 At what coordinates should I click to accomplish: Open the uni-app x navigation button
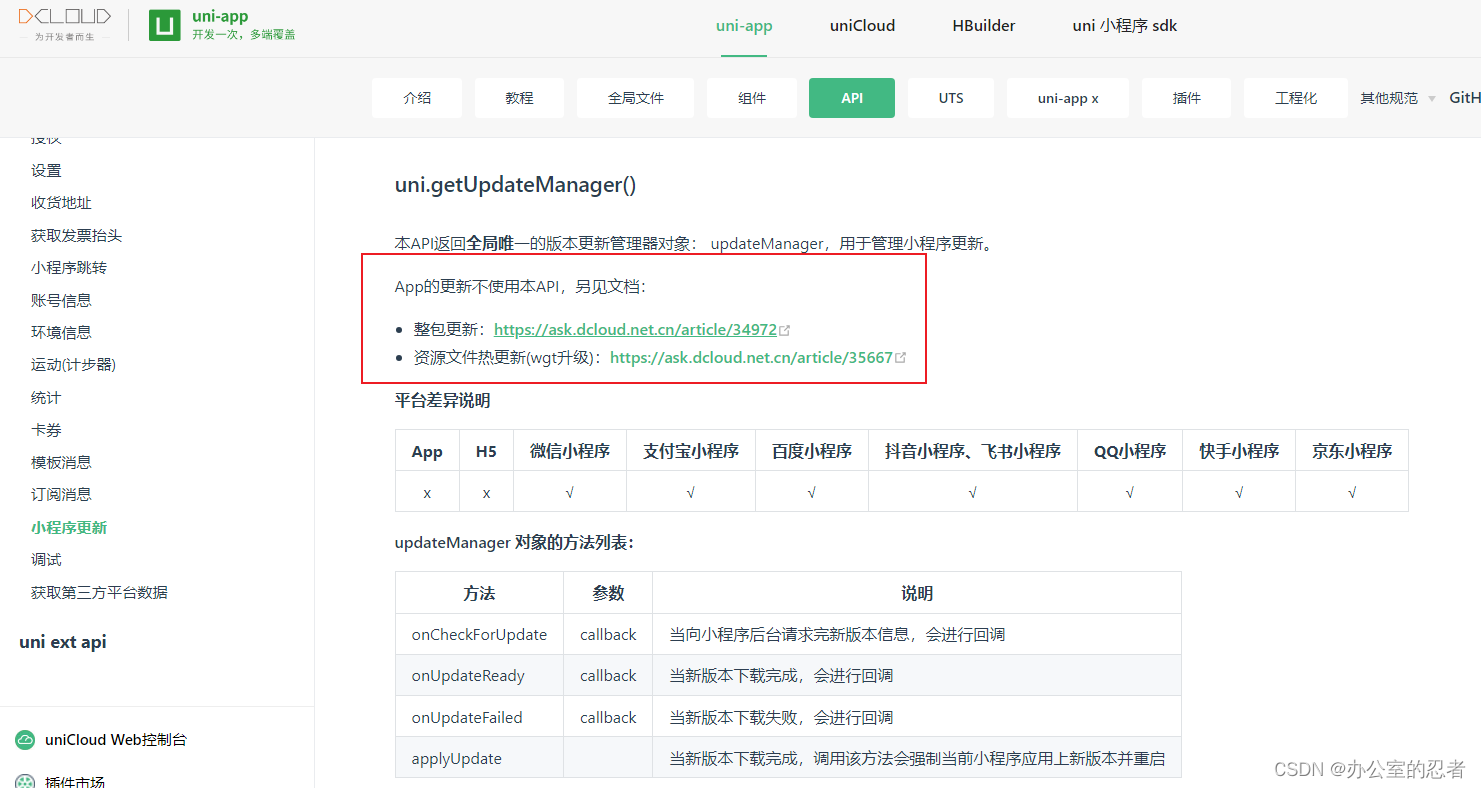click(1068, 98)
